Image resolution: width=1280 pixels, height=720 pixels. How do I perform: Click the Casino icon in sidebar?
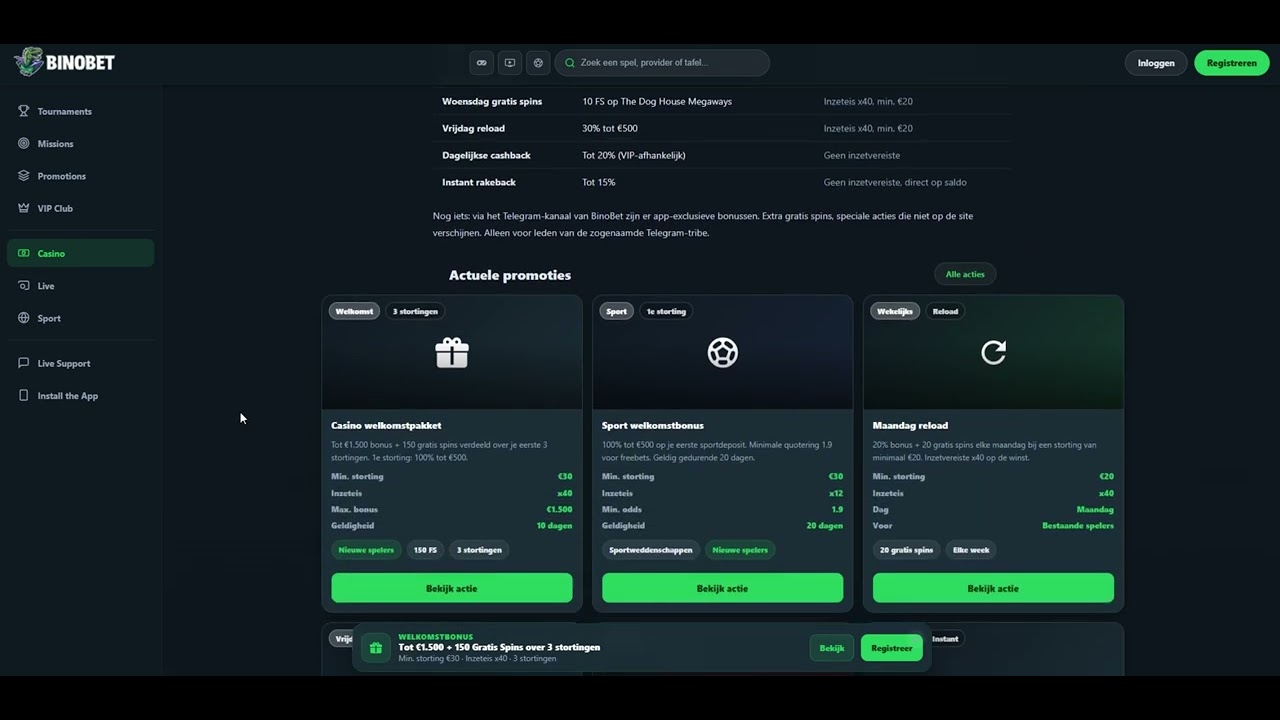(x=24, y=253)
